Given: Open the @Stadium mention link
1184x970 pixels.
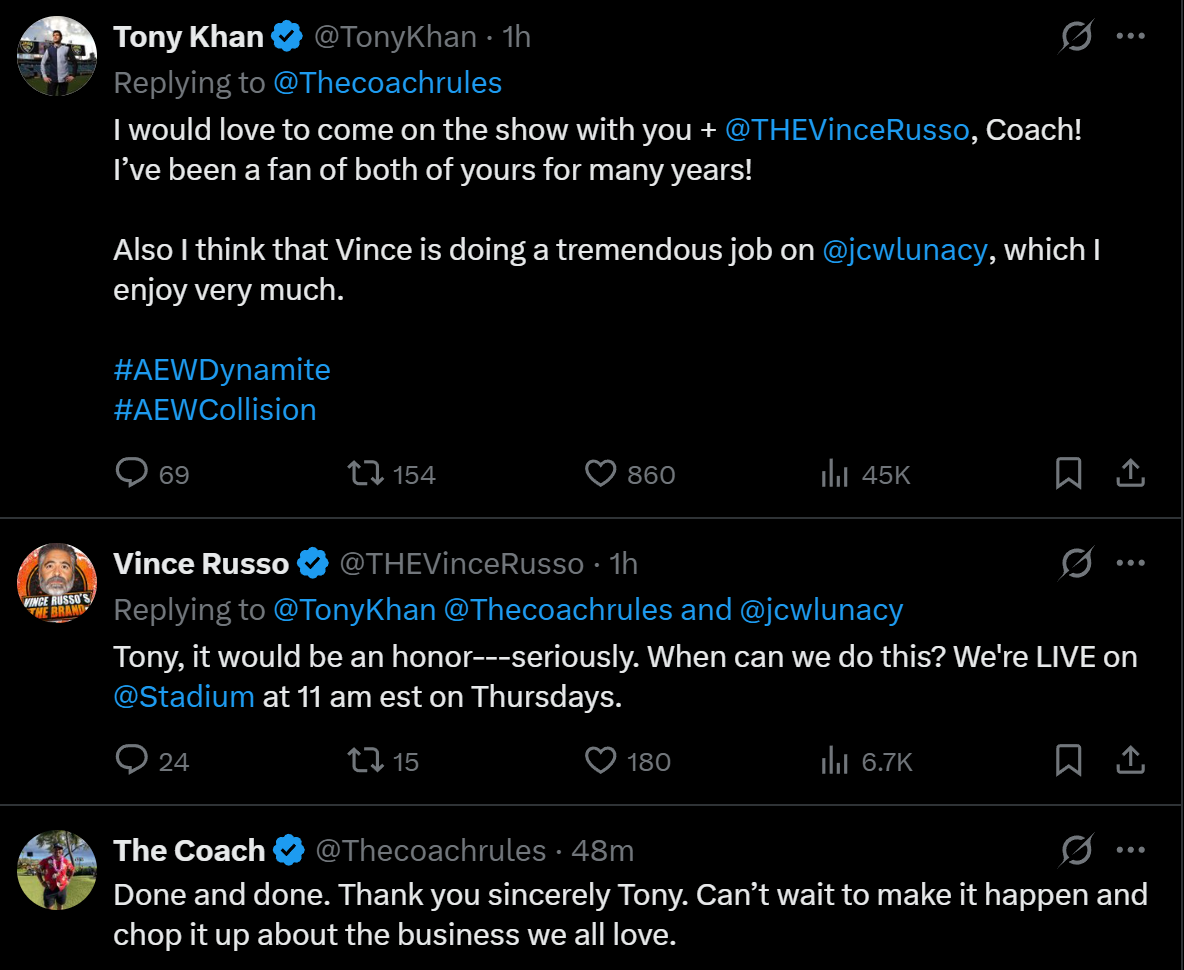Looking at the screenshot, I should coord(184,697).
